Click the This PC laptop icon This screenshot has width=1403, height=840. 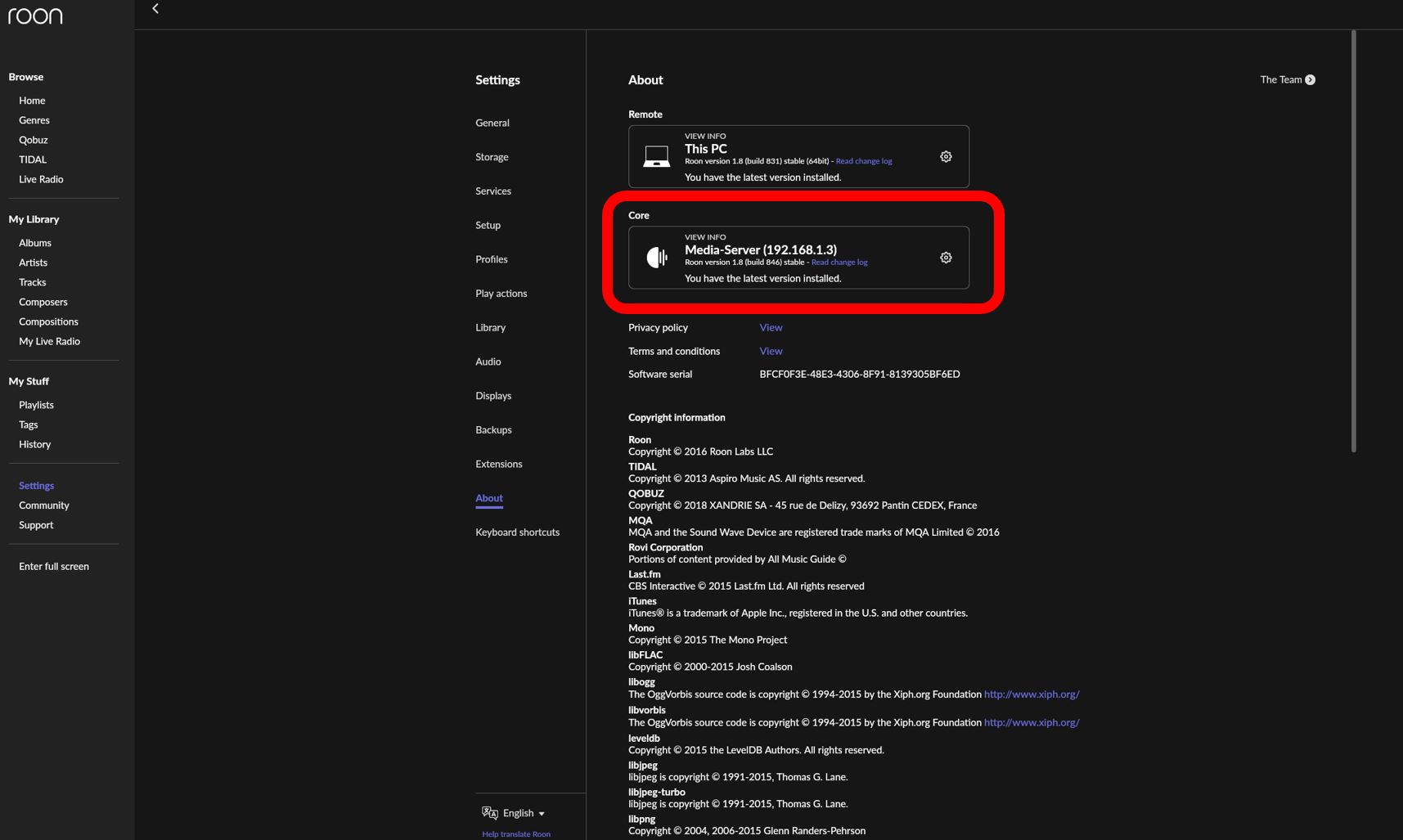point(656,156)
